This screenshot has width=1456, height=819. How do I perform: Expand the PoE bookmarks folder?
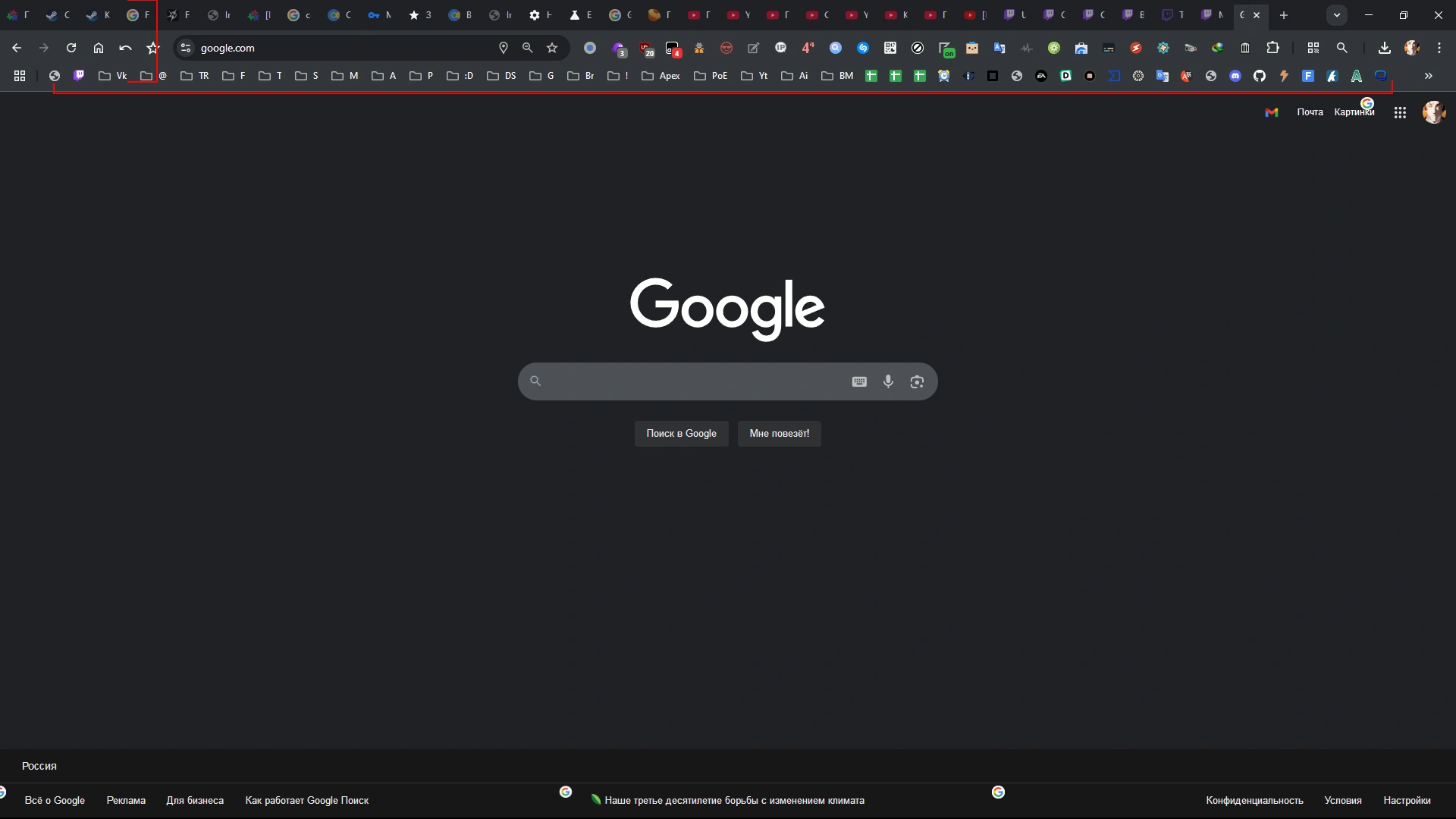coord(711,76)
